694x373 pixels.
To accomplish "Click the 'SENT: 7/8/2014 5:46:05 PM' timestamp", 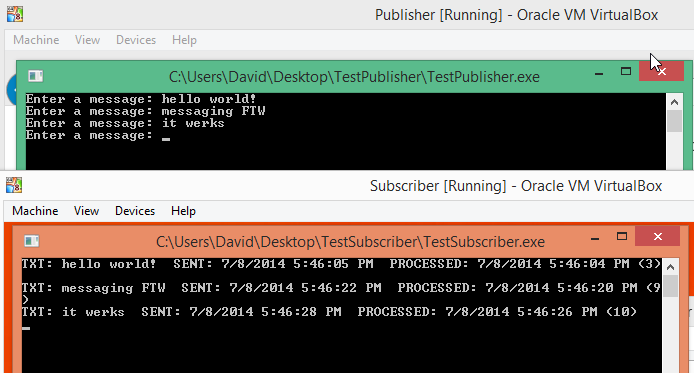I will (x=273, y=264).
